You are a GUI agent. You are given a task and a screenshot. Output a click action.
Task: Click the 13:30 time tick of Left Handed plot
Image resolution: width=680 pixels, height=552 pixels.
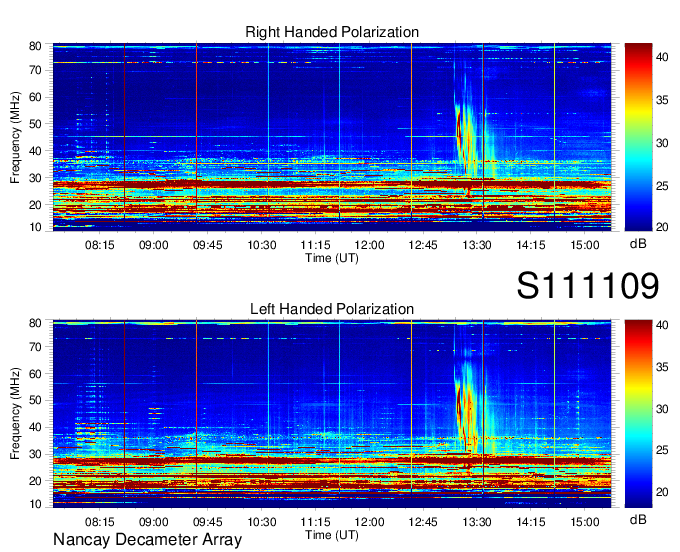(x=477, y=522)
